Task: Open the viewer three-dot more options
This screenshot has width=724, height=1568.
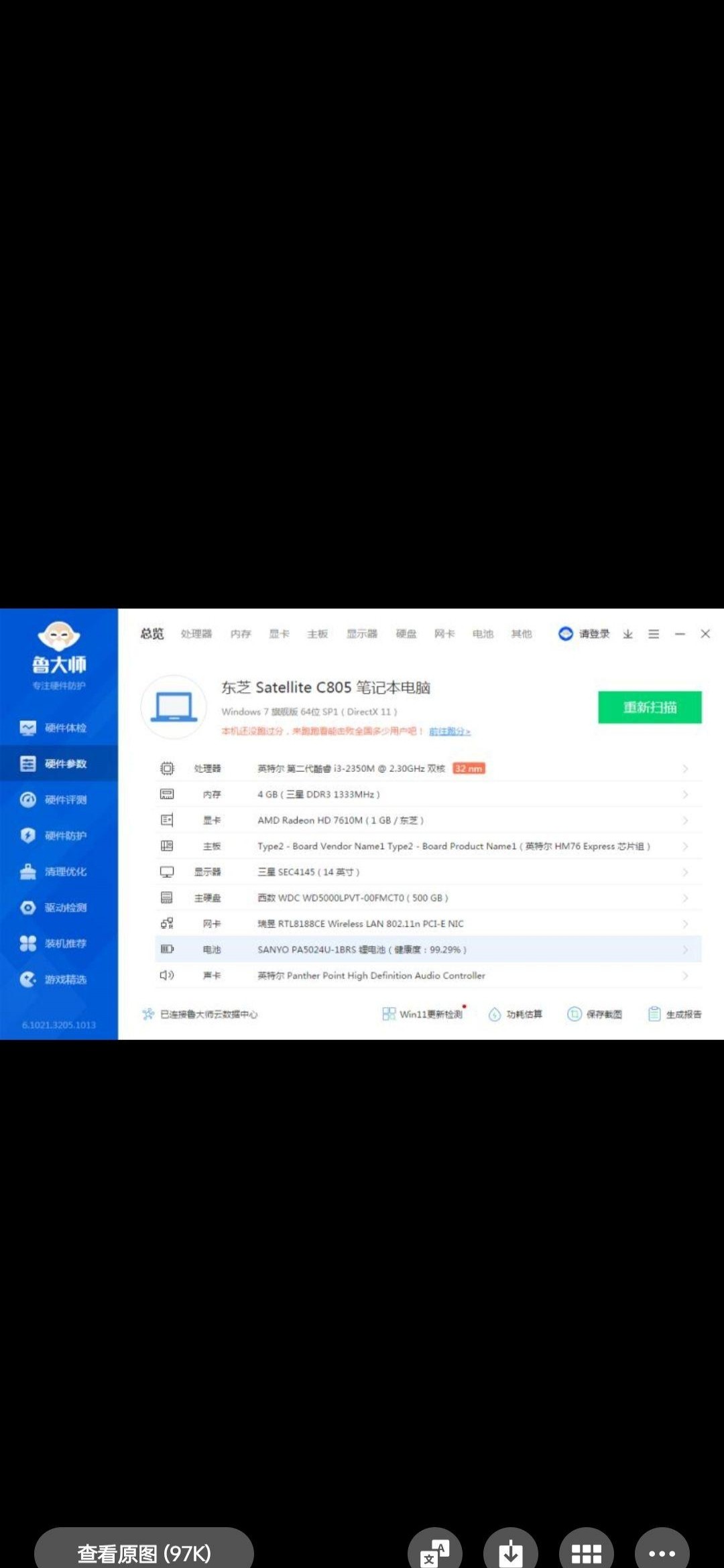Action: pyautogui.click(x=662, y=1552)
